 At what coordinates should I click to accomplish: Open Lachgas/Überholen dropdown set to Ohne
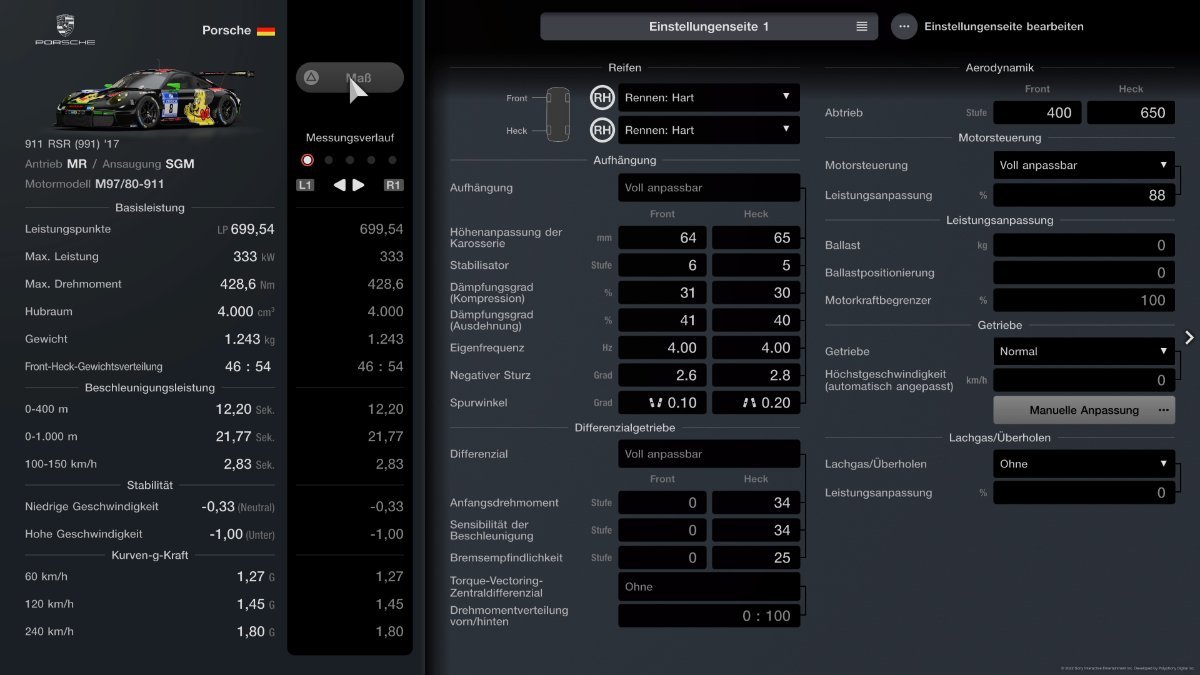[x=1084, y=464]
